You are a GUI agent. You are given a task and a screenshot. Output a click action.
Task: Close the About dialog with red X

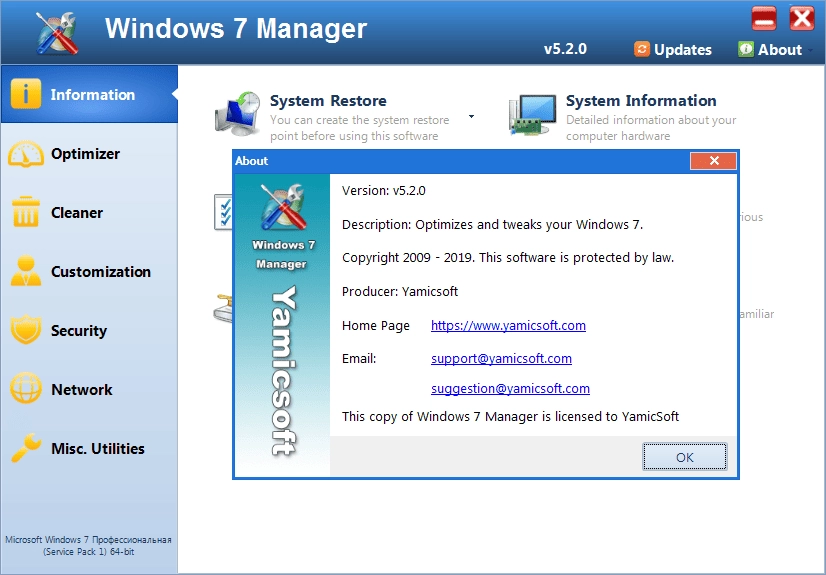pyautogui.click(x=713, y=161)
